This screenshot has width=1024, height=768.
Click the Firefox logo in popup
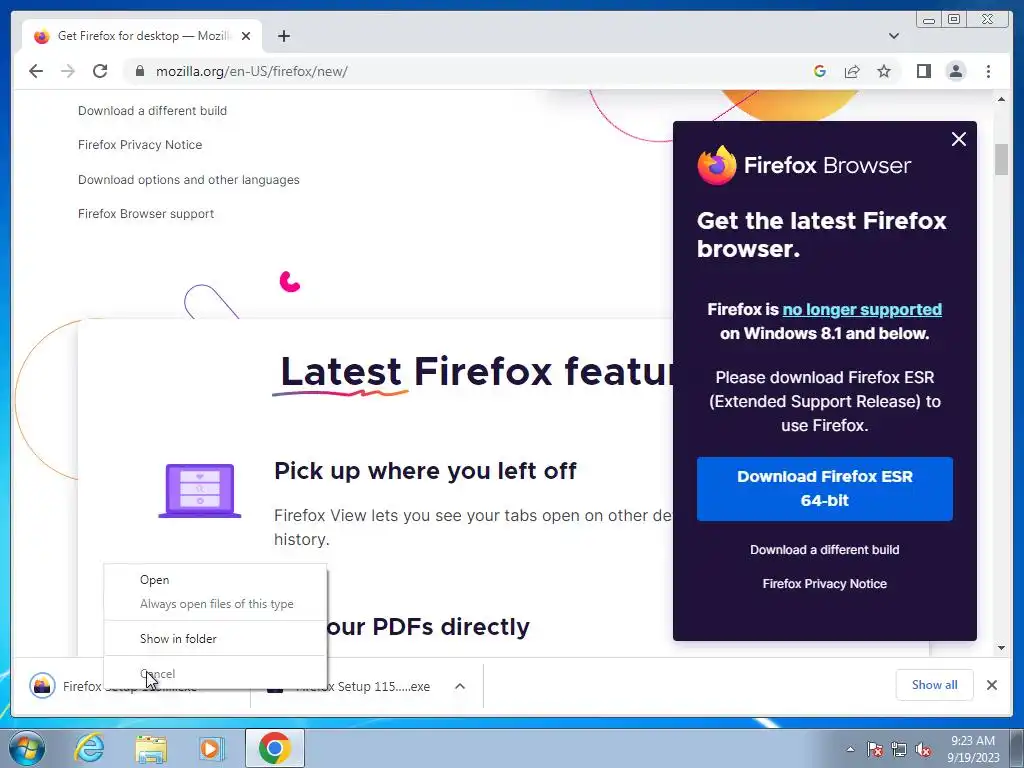click(716, 165)
